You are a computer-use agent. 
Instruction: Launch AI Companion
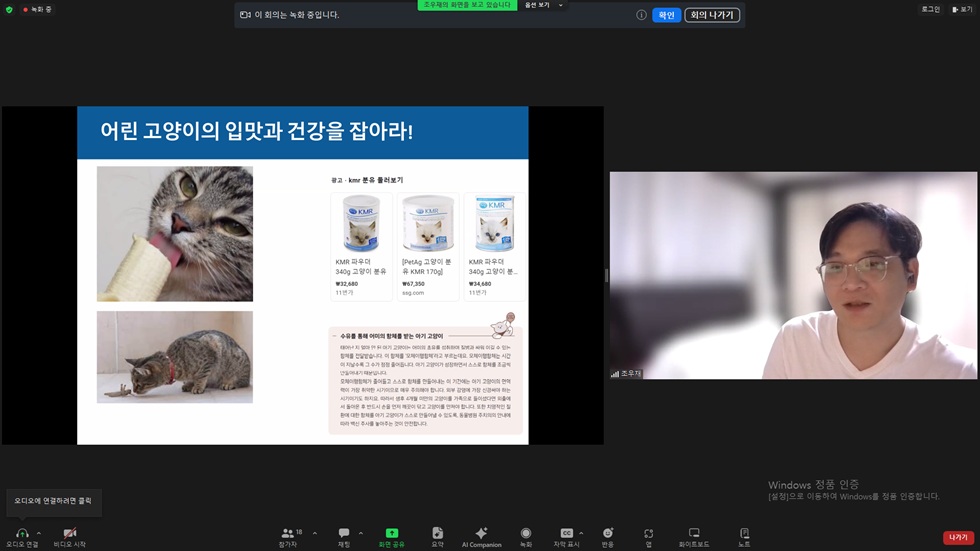coord(481,533)
